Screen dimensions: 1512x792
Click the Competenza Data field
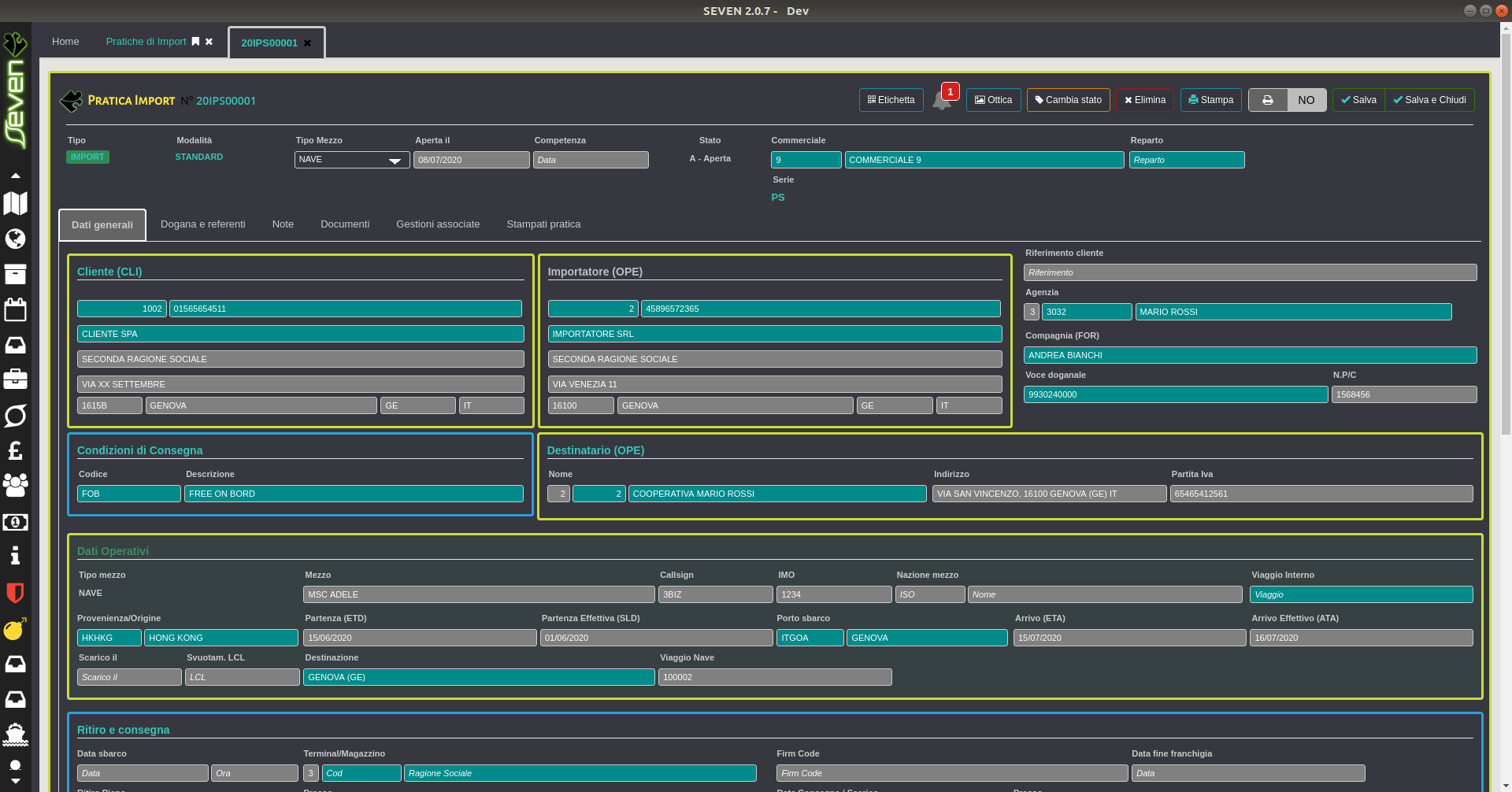[x=591, y=160]
